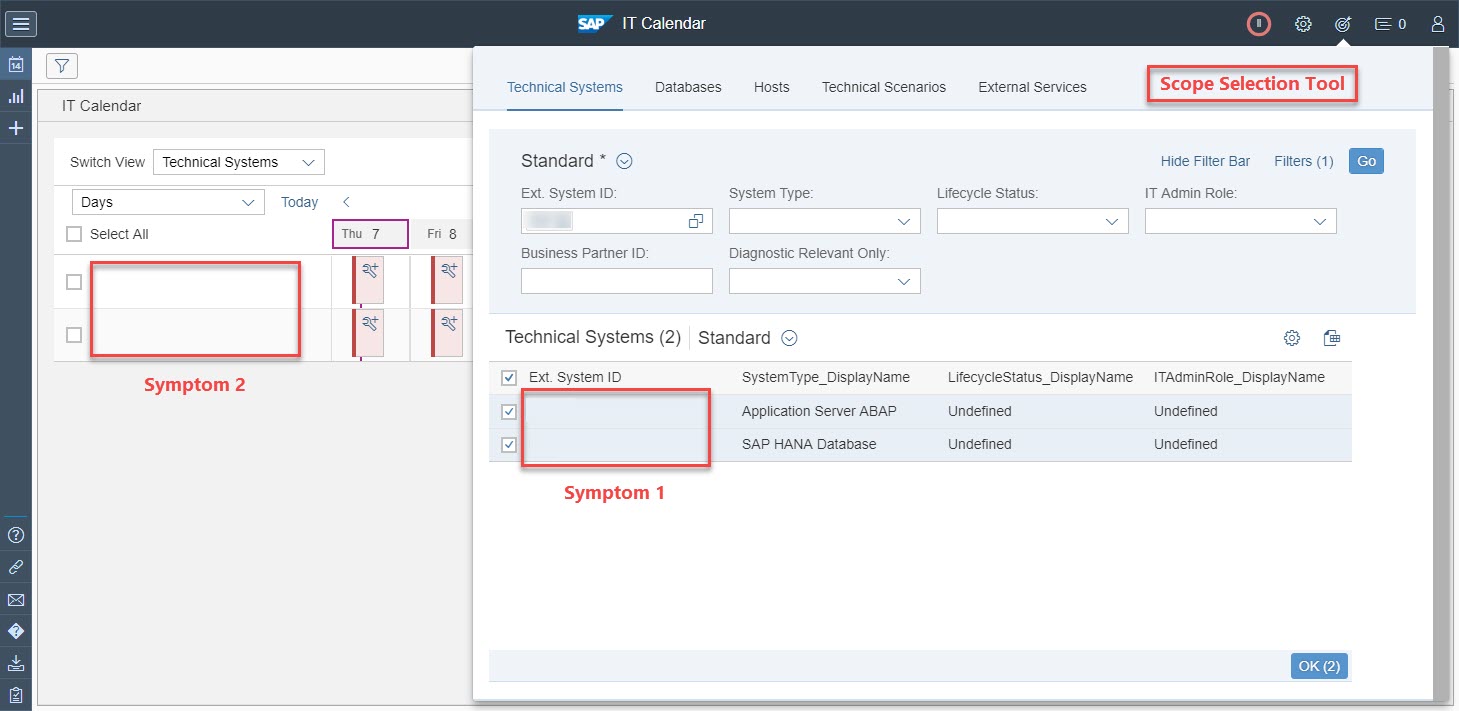Click the Ext. System ID column header
Viewport: 1459px width, 711px height.
pyautogui.click(x=575, y=377)
